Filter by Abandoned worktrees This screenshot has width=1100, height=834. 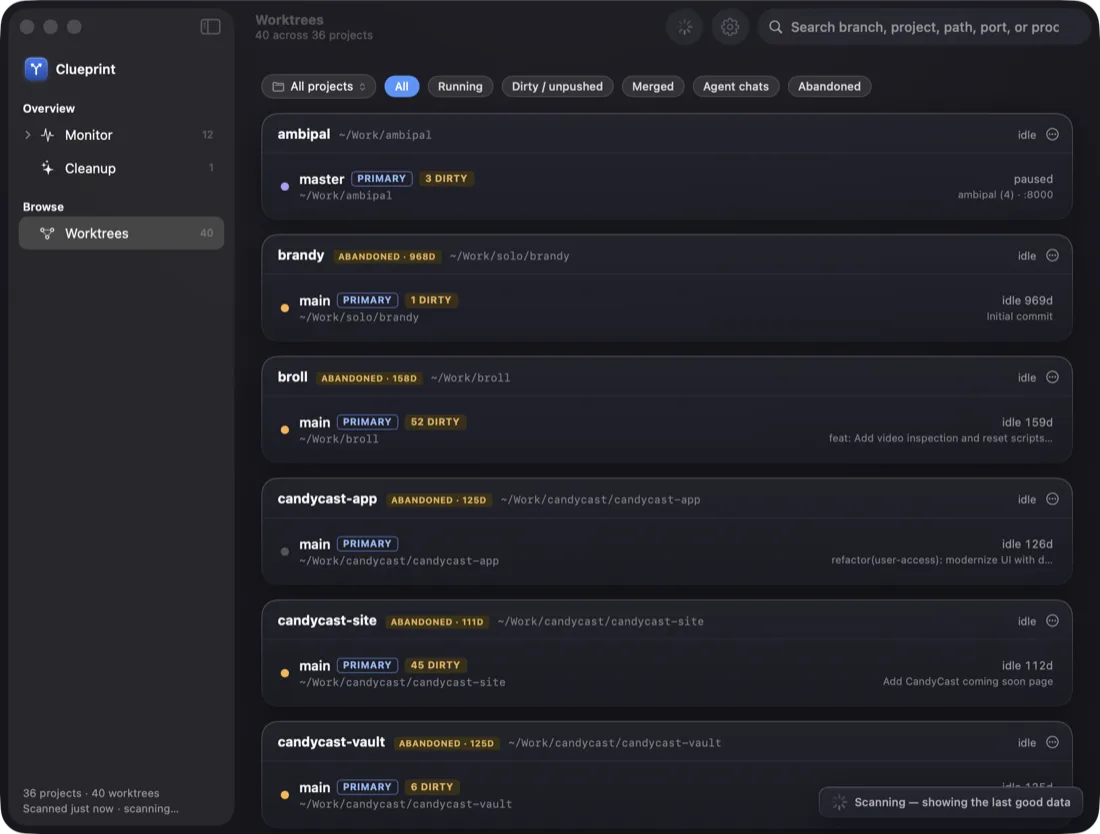click(x=829, y=86)
